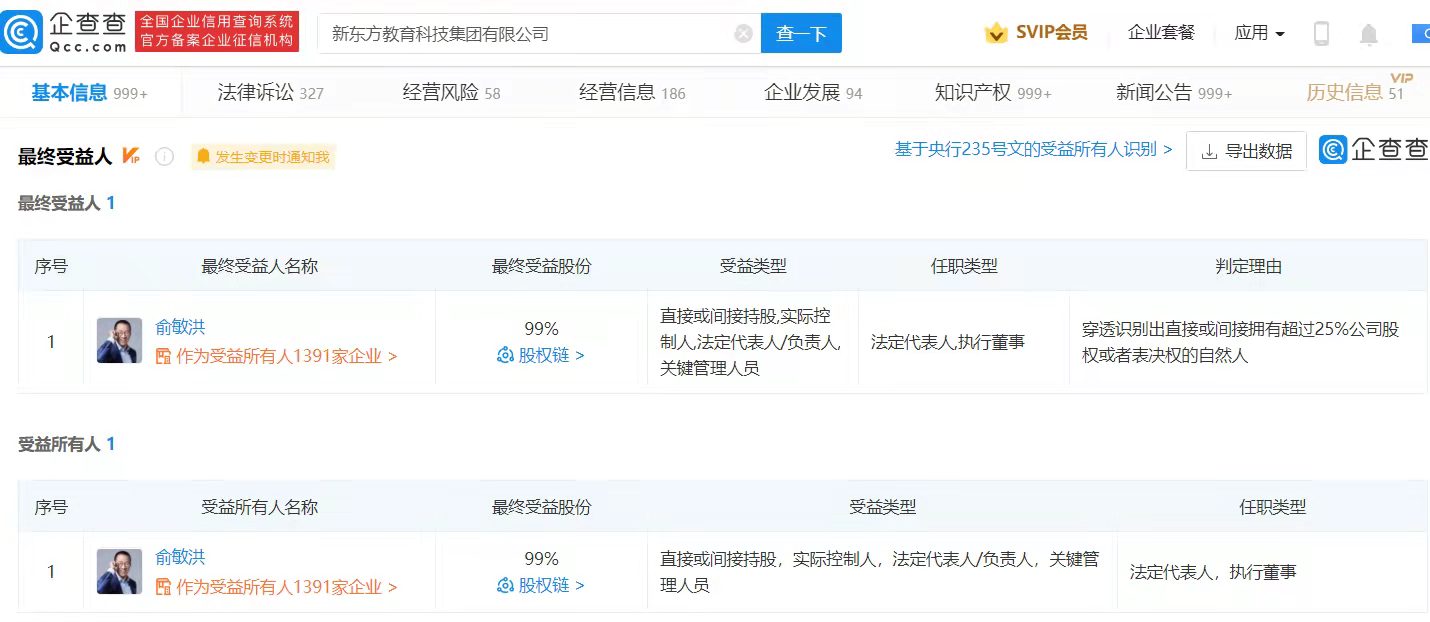The image size is (1430, 622).
Task: Click the 查一下 search button
Action: (x=801, y=33)
